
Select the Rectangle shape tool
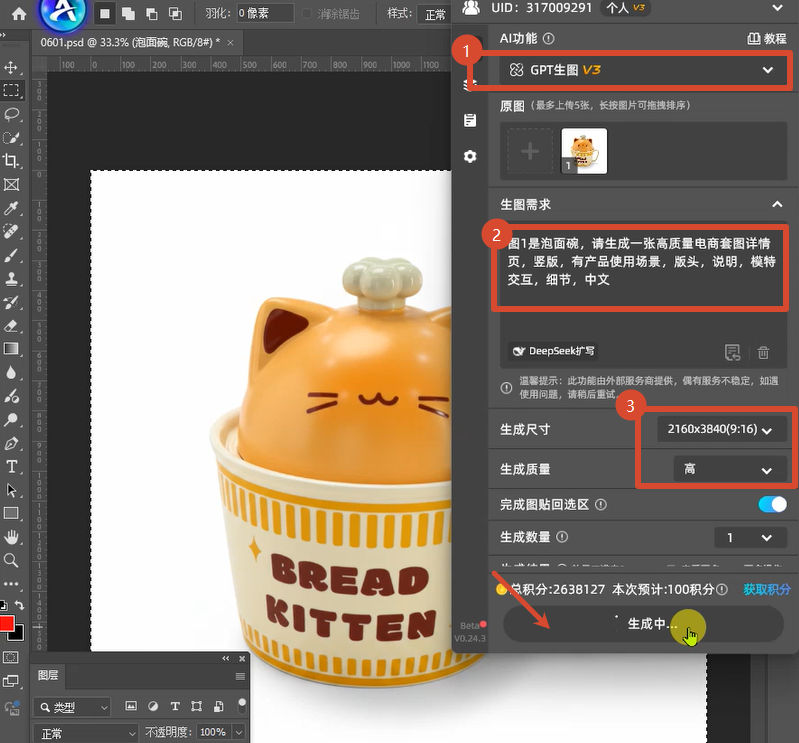[x=11, y=514]
